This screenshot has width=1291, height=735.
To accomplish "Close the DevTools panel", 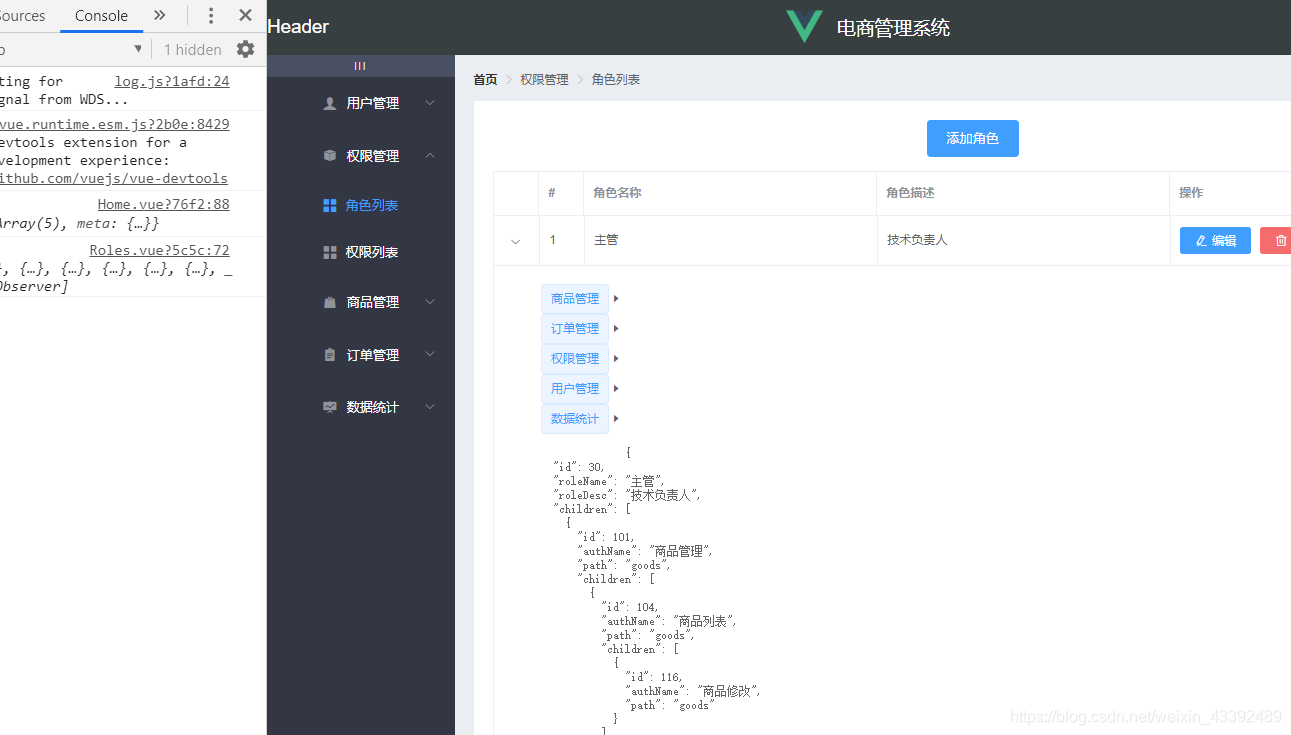I will click(245, 15).
